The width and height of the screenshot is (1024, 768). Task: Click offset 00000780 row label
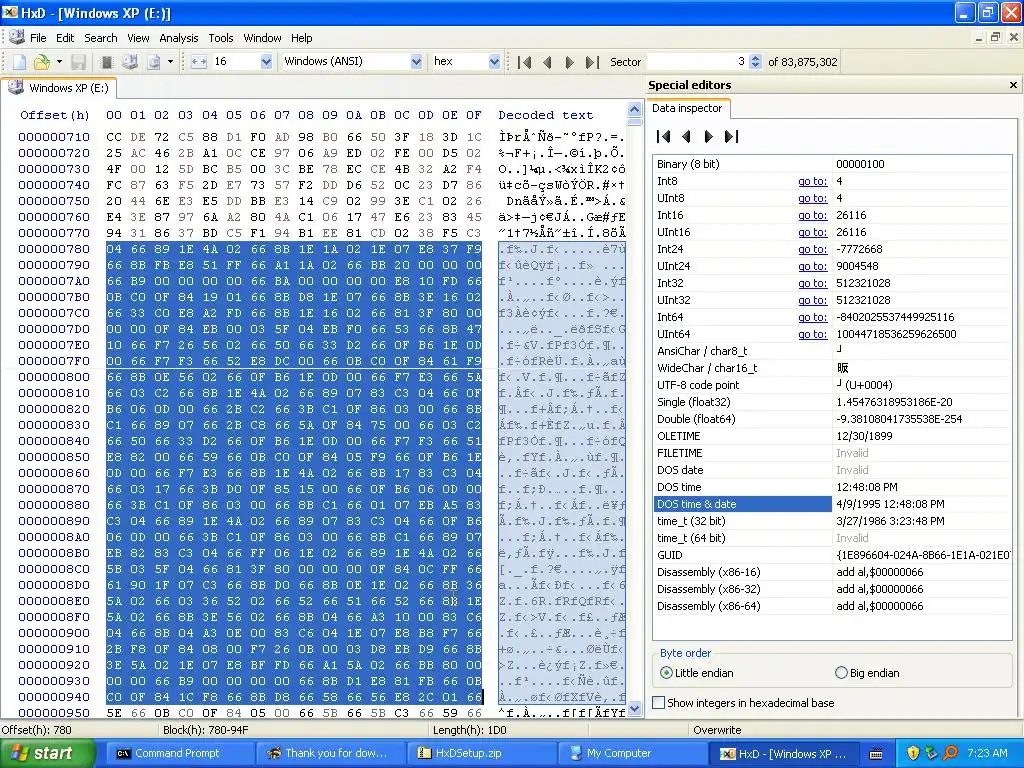54,249
